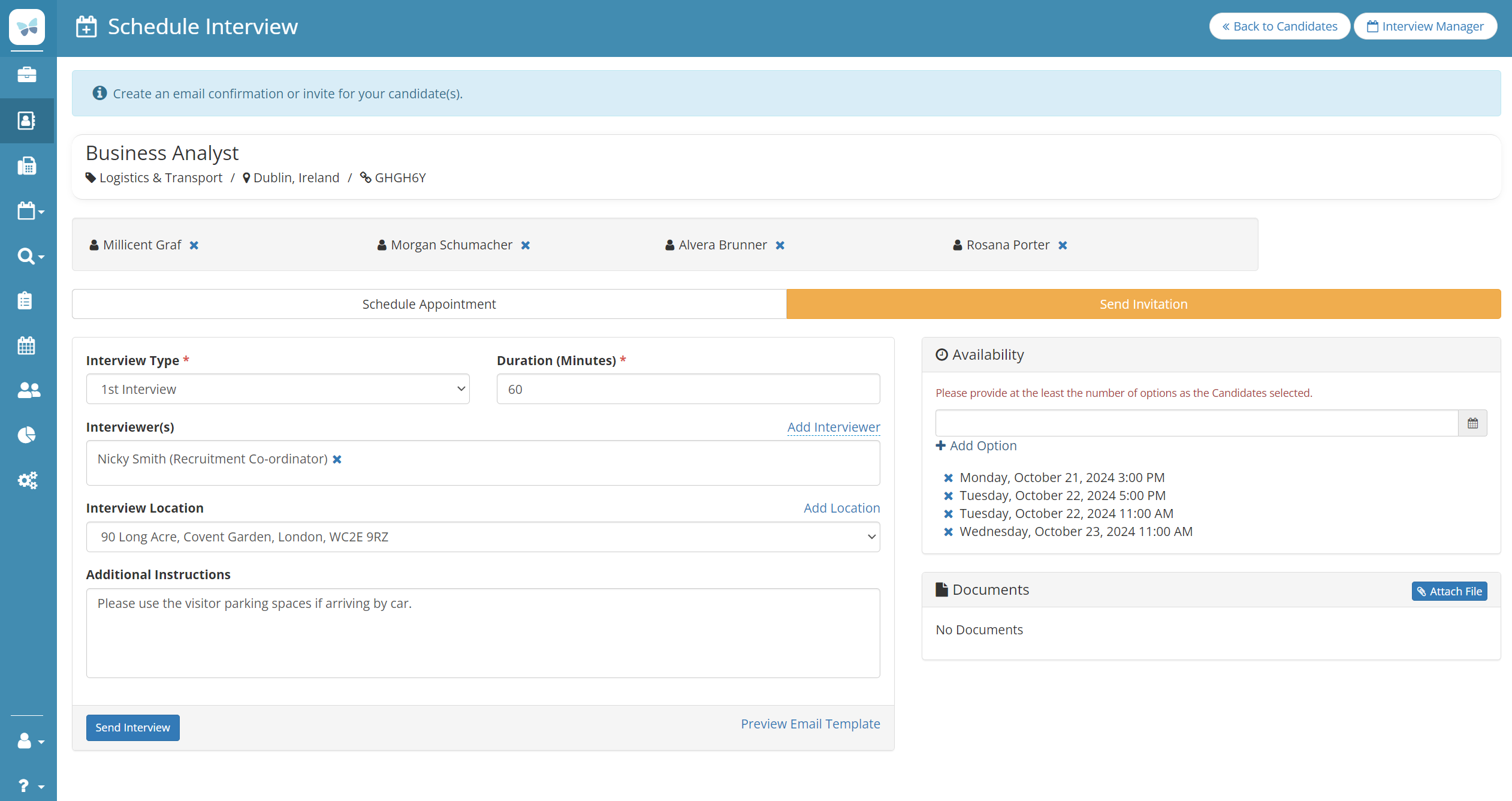Open the Interview Type dropdown

277,389
